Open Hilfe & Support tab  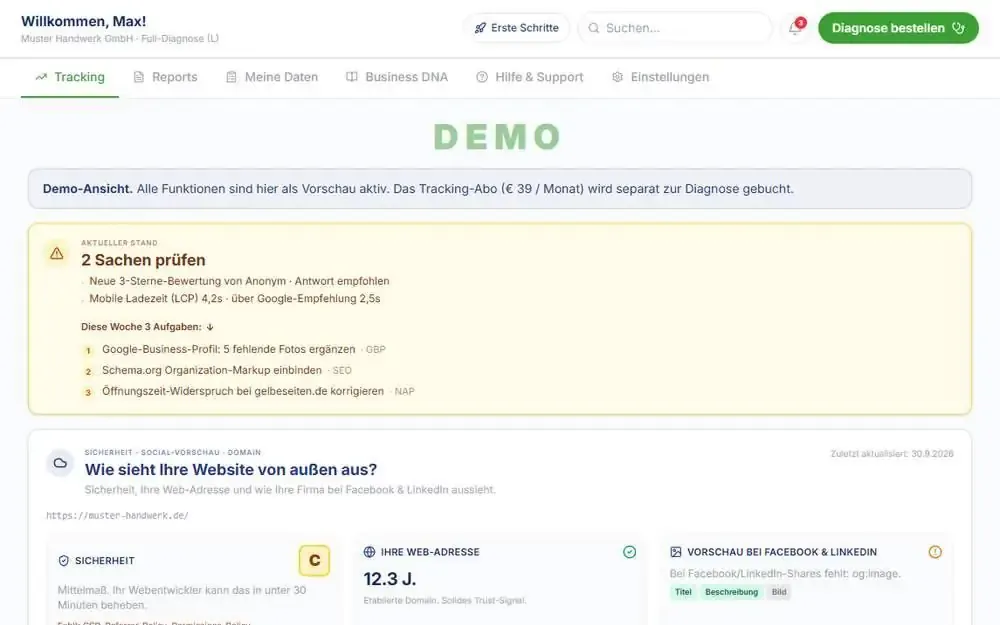[529, 77]
